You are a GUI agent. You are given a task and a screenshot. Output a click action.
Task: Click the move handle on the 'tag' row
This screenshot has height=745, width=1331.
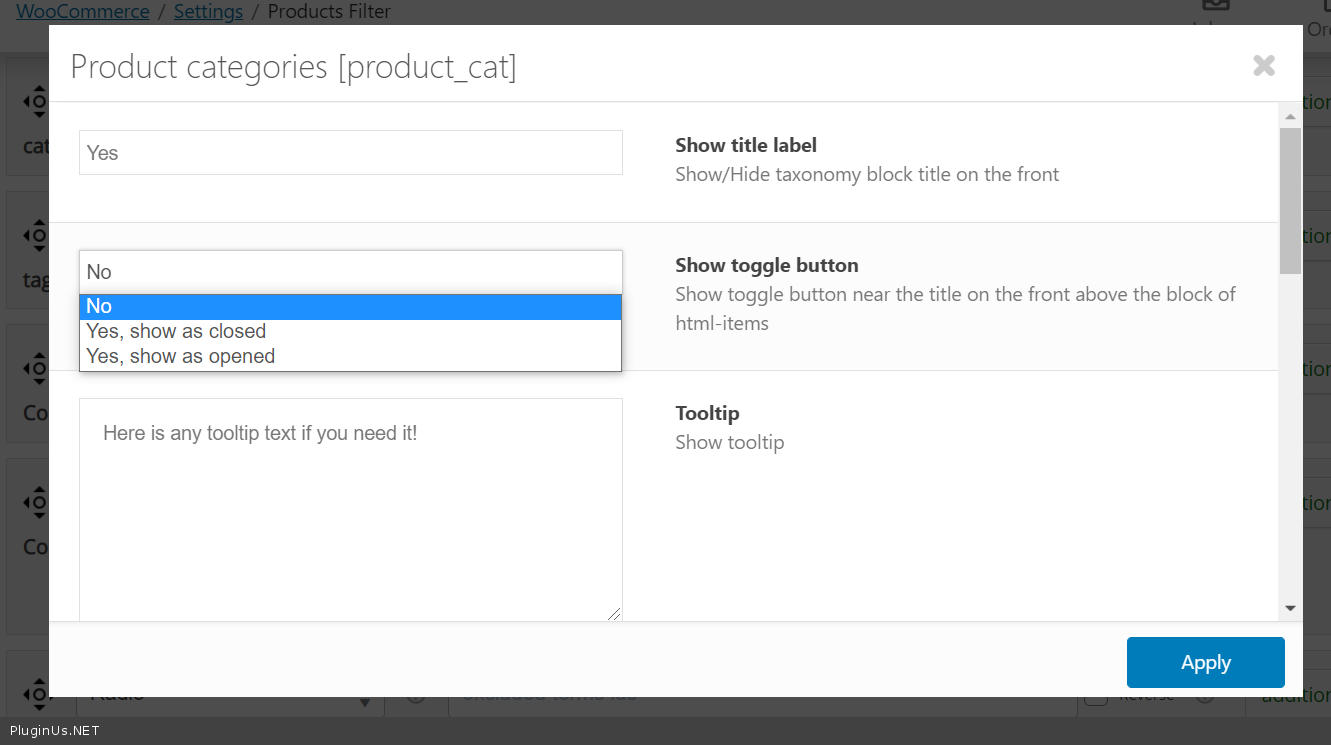(36, 236)
